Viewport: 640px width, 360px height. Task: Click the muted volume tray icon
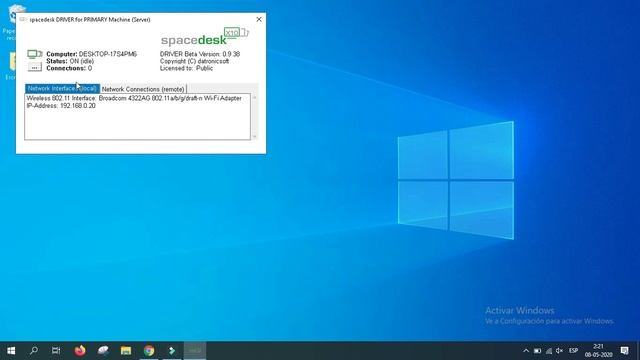560,351
